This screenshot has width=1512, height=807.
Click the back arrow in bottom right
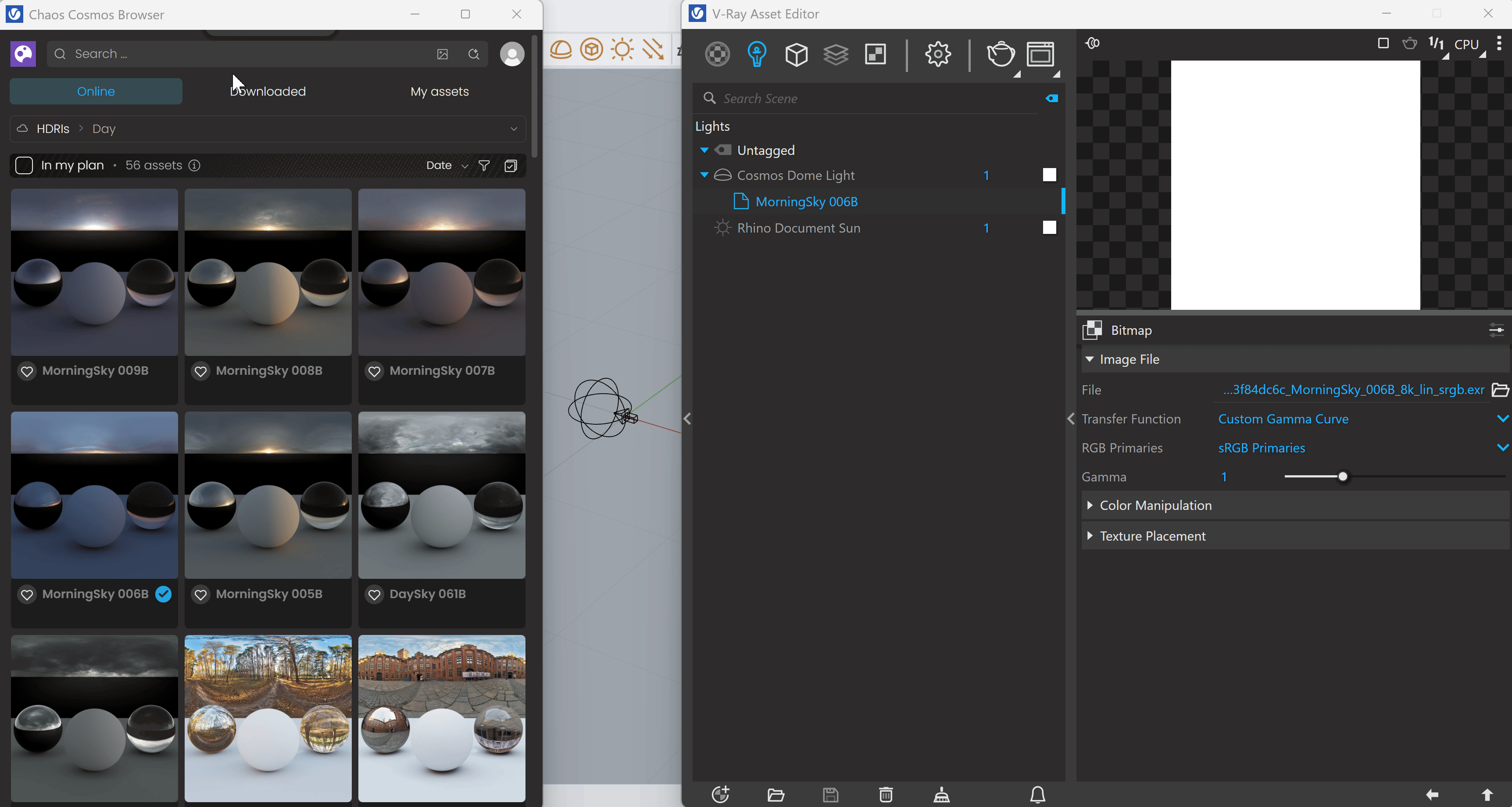pyautogui.click(x=1432, y=795)
